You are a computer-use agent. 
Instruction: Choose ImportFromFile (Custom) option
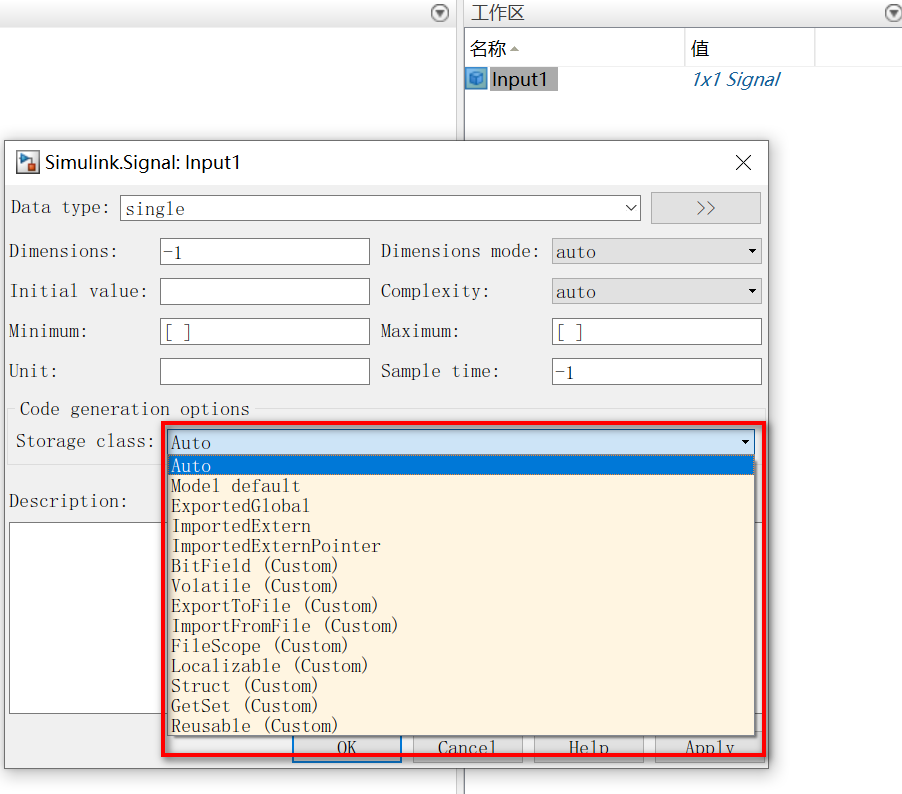pyautogui.click(x=461, y=625)
